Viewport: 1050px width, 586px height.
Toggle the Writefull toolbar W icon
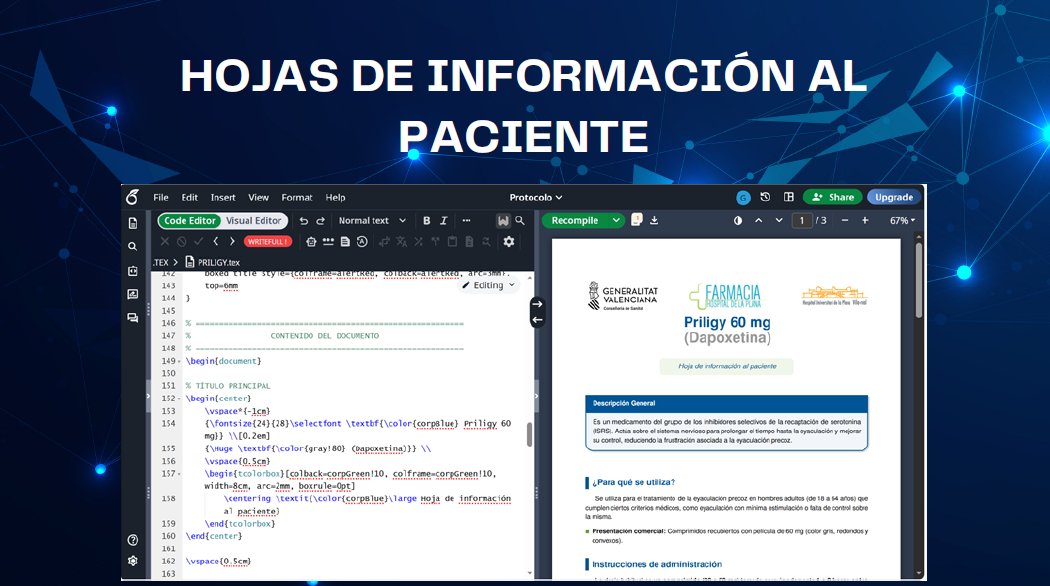pos(503,220)
